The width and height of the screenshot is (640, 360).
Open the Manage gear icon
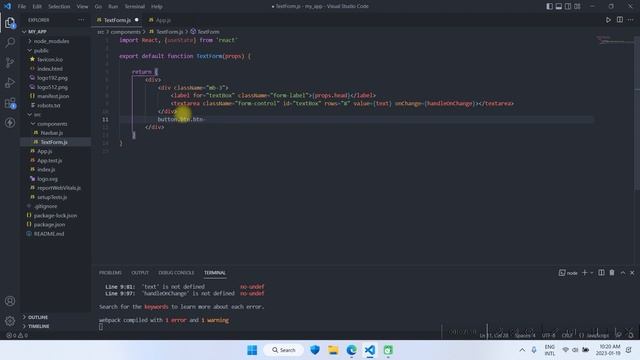click(x=10, y=321)
